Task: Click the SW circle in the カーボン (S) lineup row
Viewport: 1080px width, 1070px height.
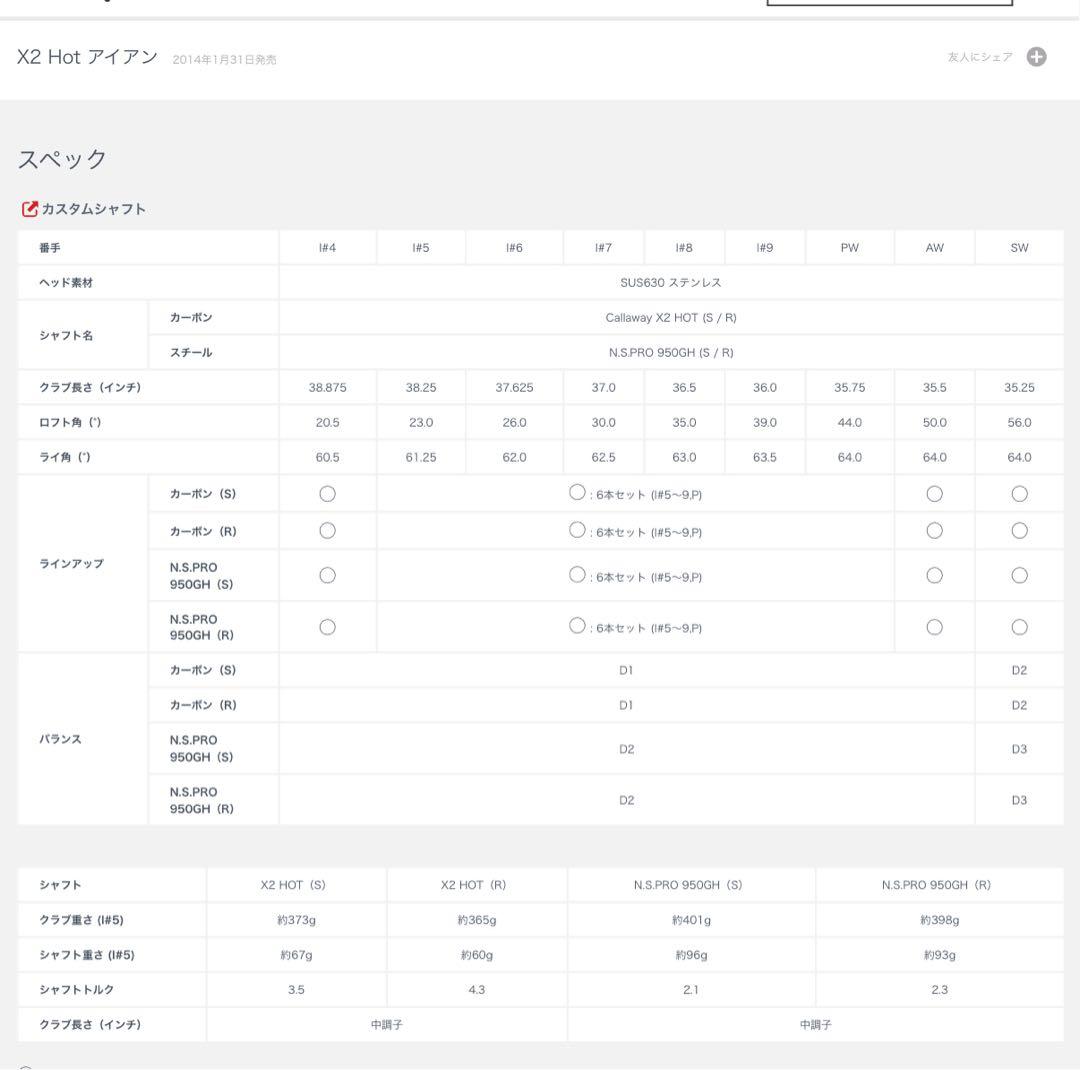Action: click(1019, 493)
